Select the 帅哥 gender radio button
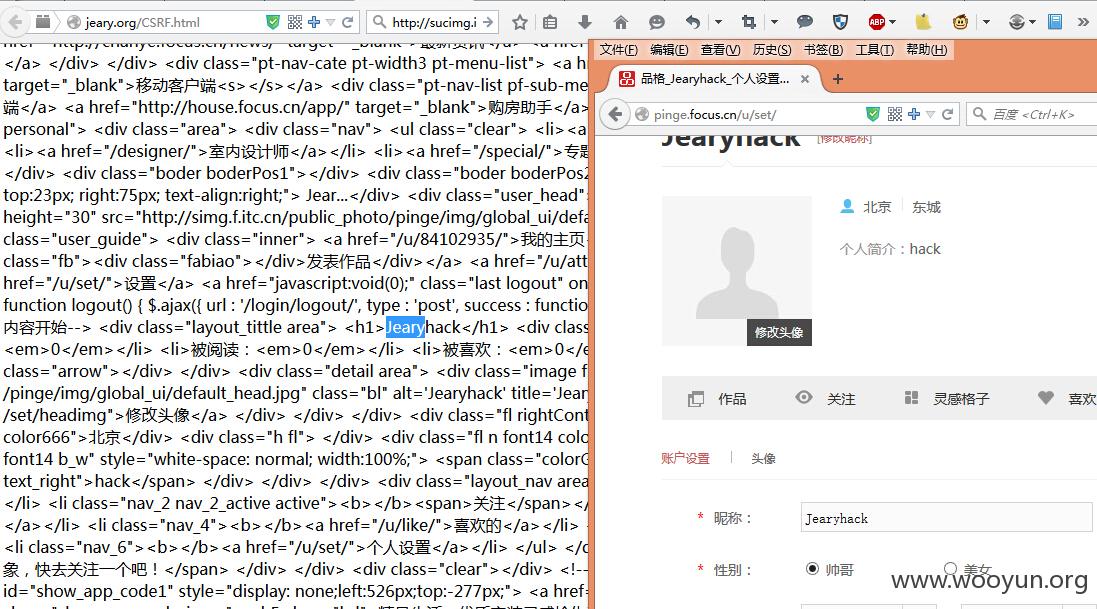Screen dimensions: 1097x609 [x=812, y=568]
